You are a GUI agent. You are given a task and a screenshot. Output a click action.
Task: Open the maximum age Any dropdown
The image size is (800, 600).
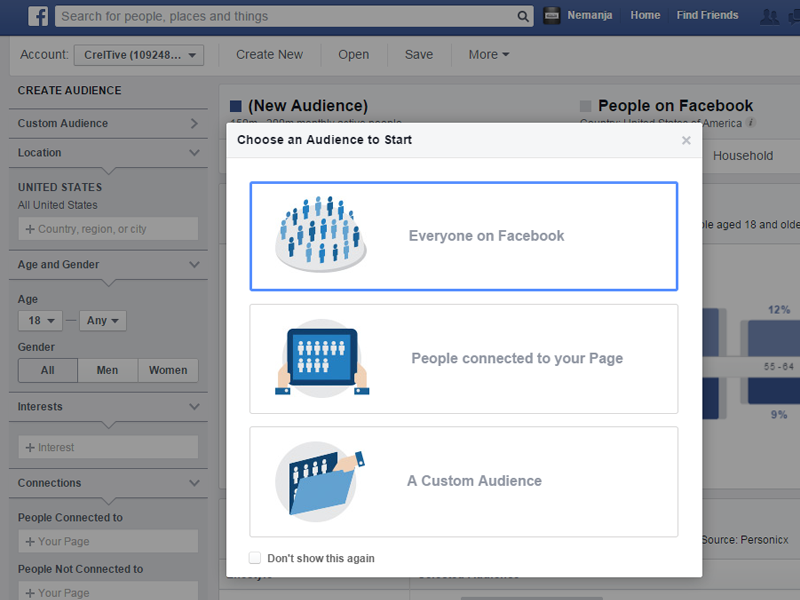point(103,320)
